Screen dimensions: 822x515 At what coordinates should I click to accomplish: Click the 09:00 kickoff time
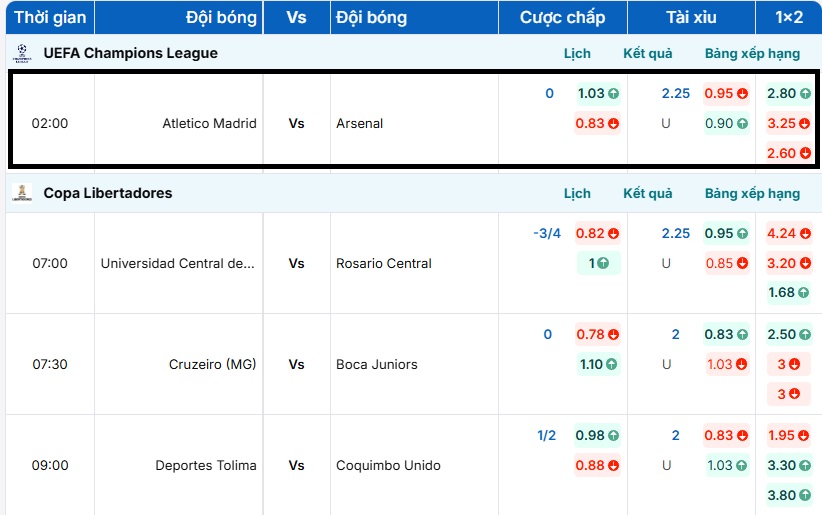(x=50, y=465)
